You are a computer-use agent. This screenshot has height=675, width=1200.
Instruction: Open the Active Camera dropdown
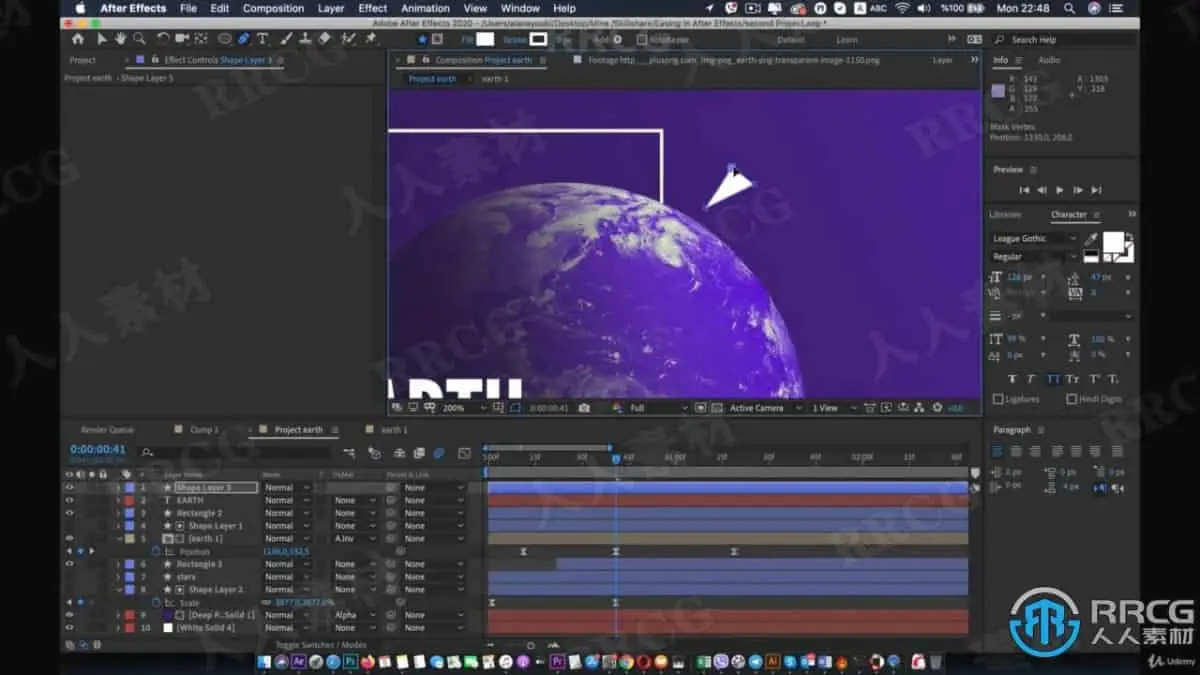(765, 408)
